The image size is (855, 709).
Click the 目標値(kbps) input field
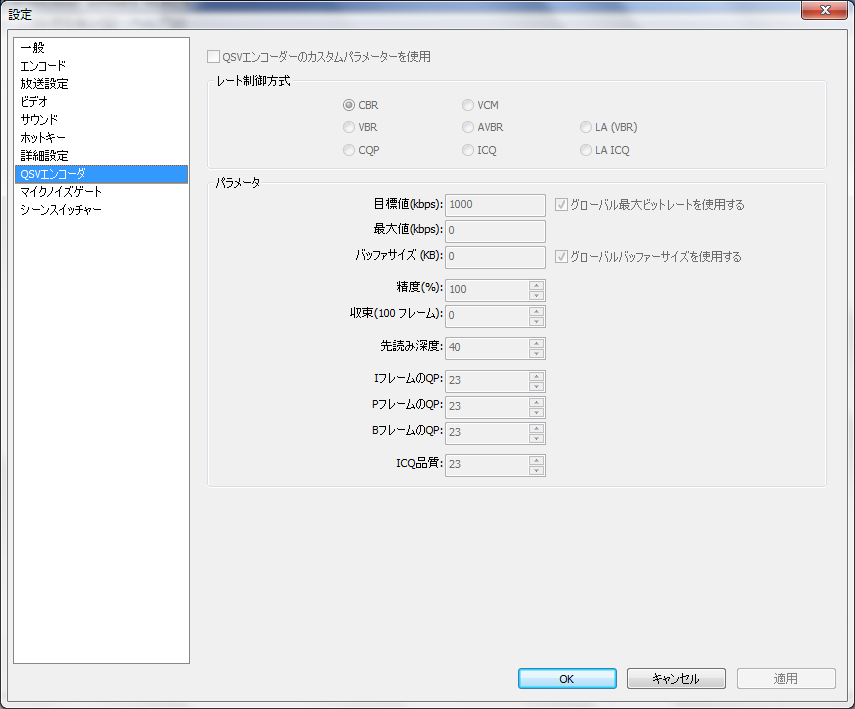(x=495, y=205)
